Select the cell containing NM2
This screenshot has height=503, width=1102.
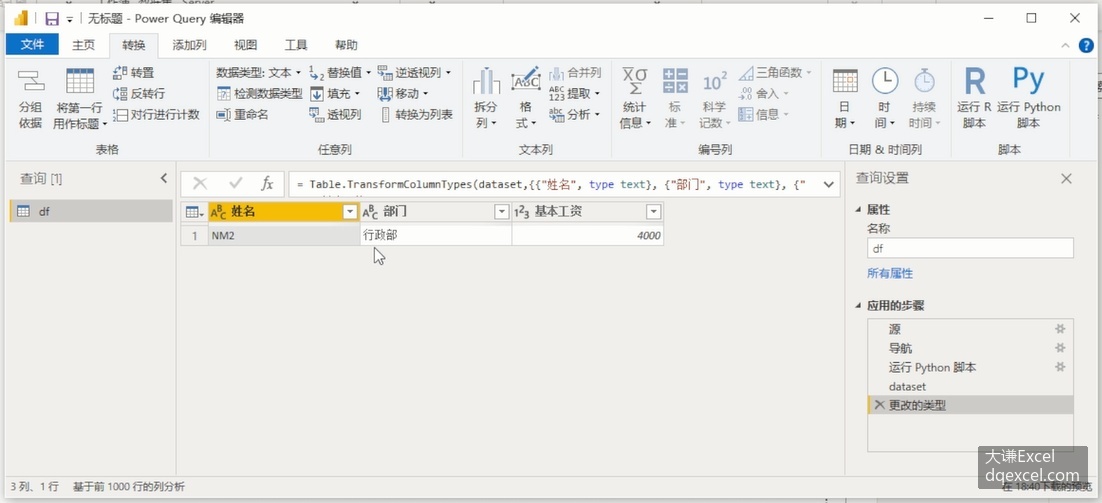coord(283,235)
